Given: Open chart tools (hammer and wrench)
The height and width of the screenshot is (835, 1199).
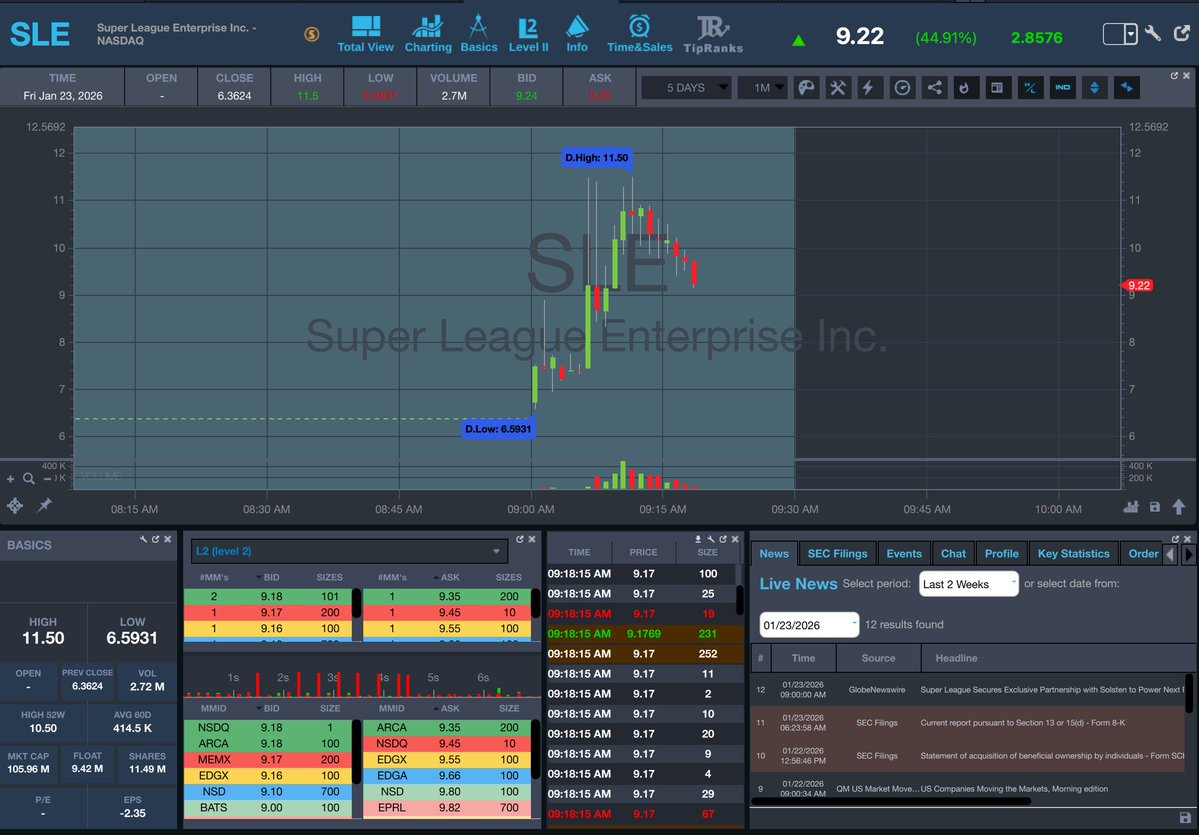Looking at the screenshot, I should (x=838, y=88).
